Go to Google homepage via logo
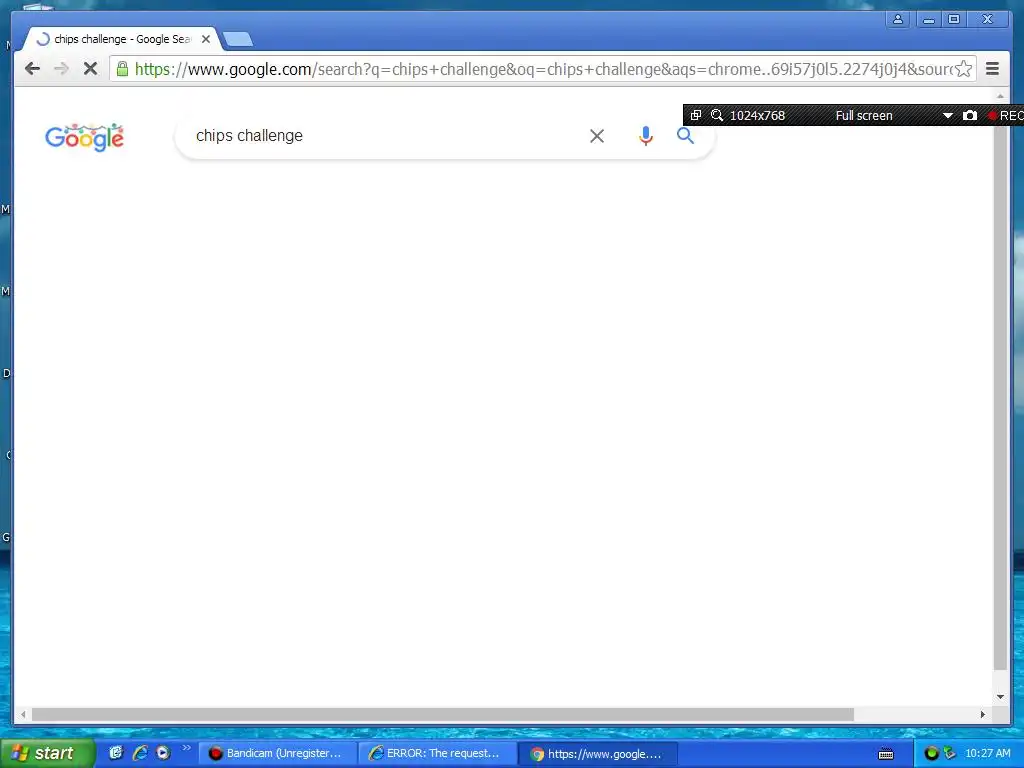Viewport: 1024px width, 768px height. click(x=84, y=137)
